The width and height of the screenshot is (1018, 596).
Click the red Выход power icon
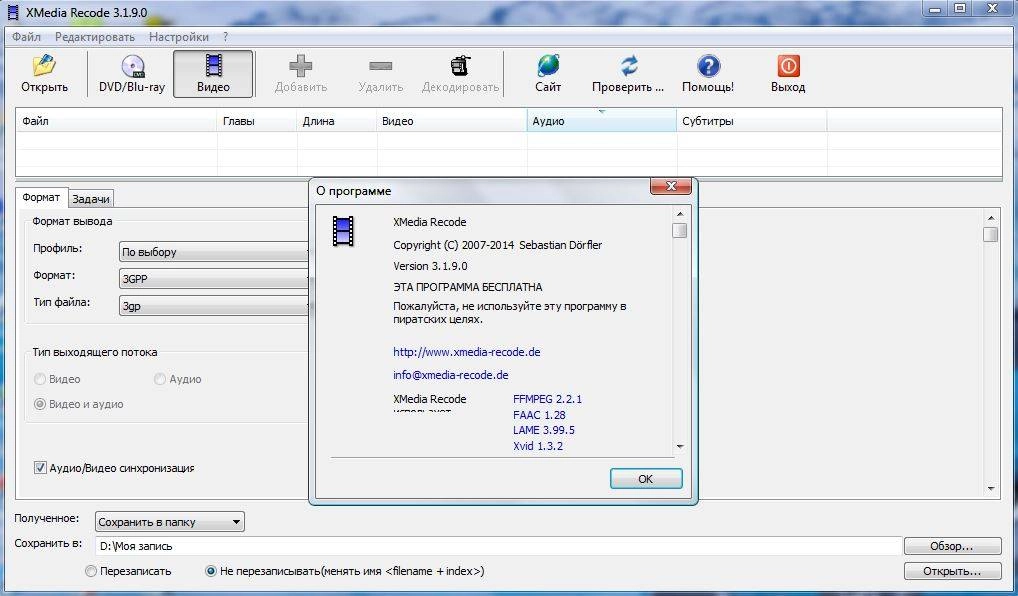click(x=788, y=66)
